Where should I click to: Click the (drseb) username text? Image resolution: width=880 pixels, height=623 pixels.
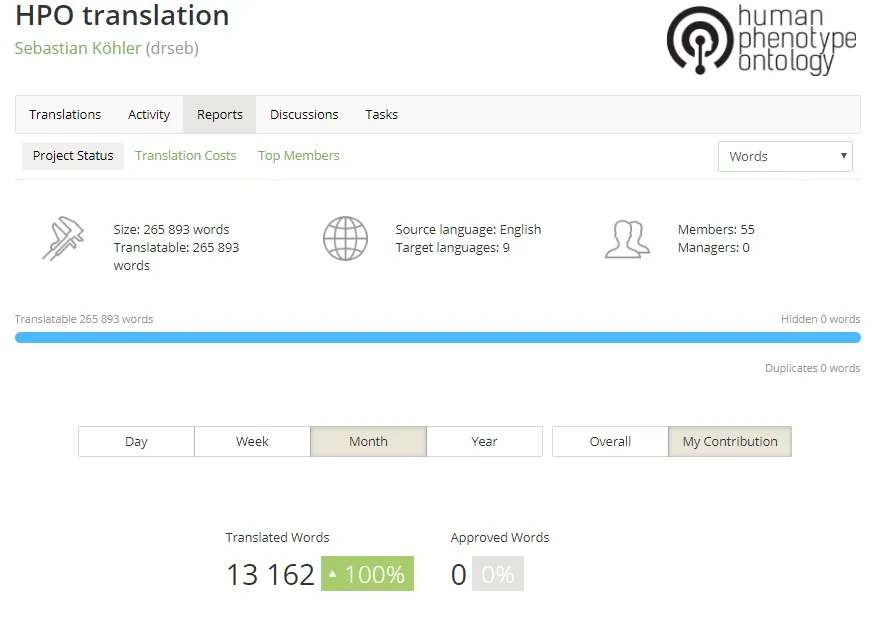tap(172, 48)
